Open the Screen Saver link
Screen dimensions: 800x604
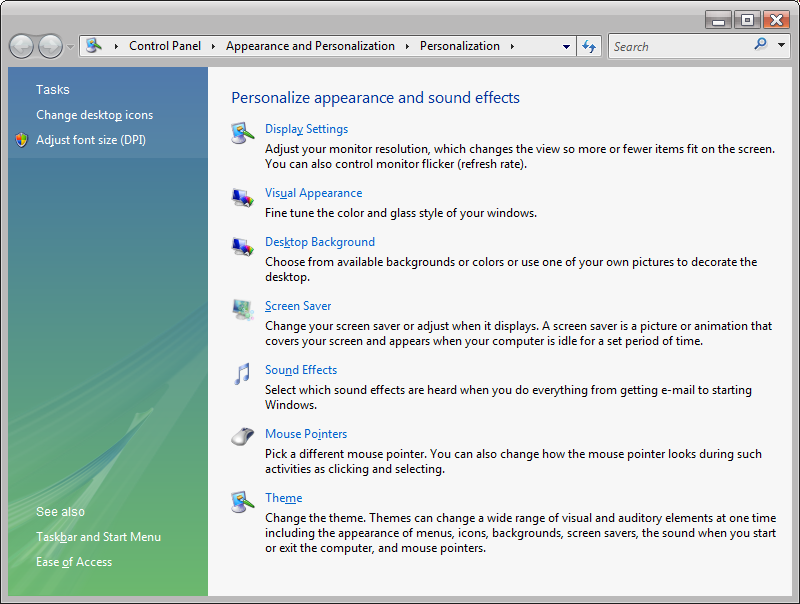coord(298,306)
